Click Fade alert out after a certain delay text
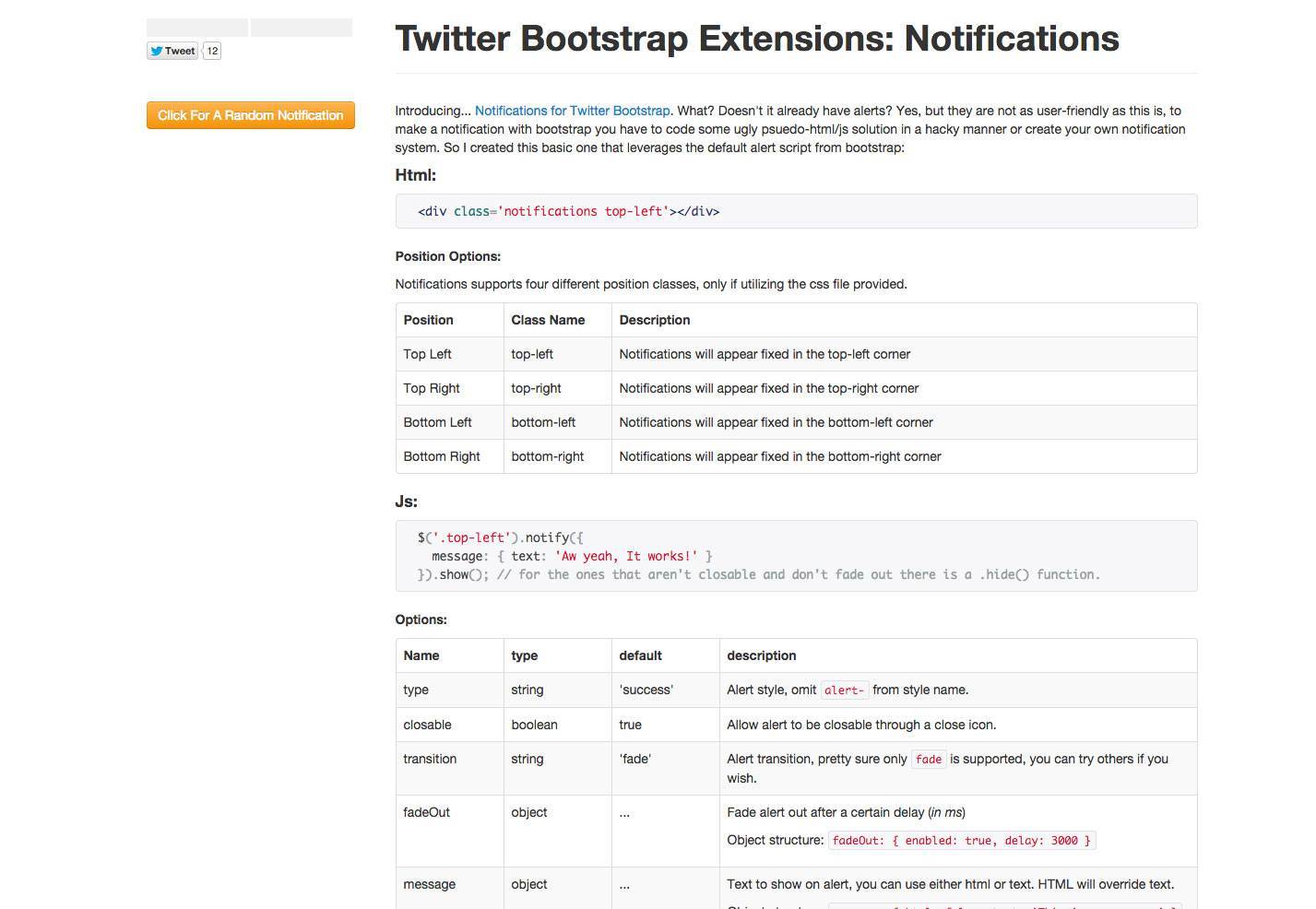 click(846, 812)
